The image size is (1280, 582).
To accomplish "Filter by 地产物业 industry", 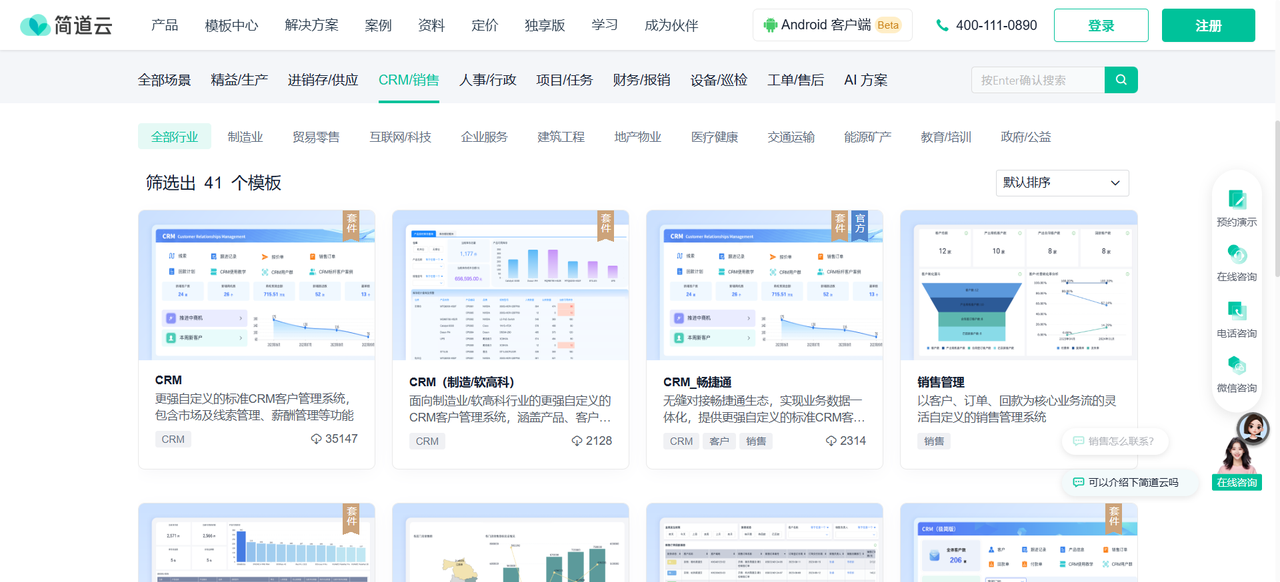I will tap(638, 137).
